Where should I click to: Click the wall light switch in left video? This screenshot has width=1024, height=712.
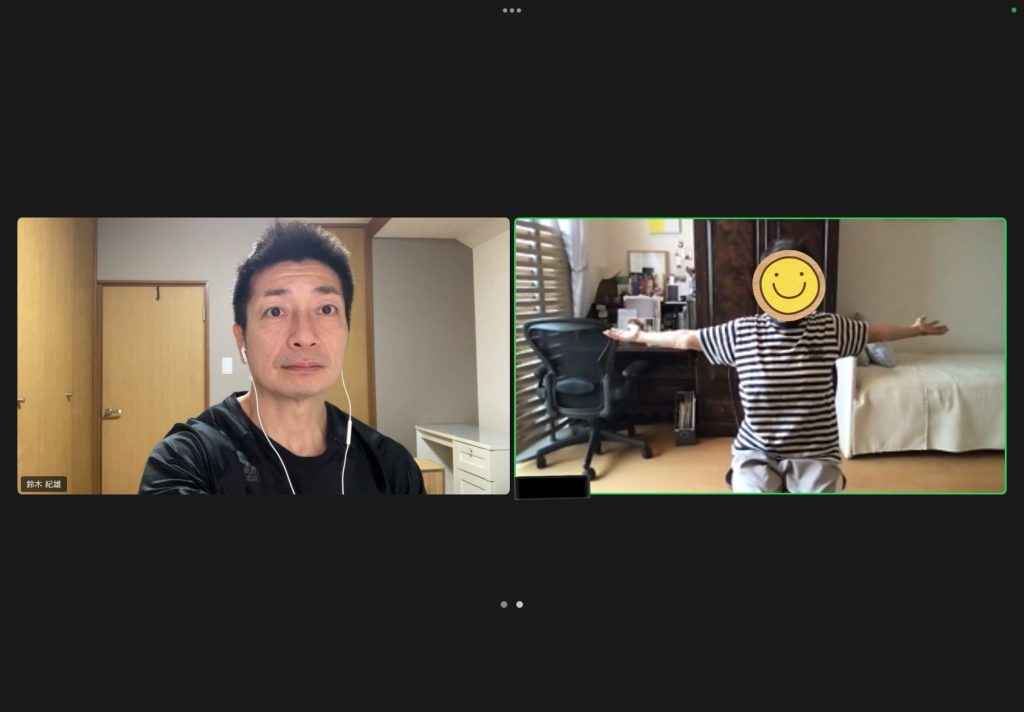coord(227,365)
